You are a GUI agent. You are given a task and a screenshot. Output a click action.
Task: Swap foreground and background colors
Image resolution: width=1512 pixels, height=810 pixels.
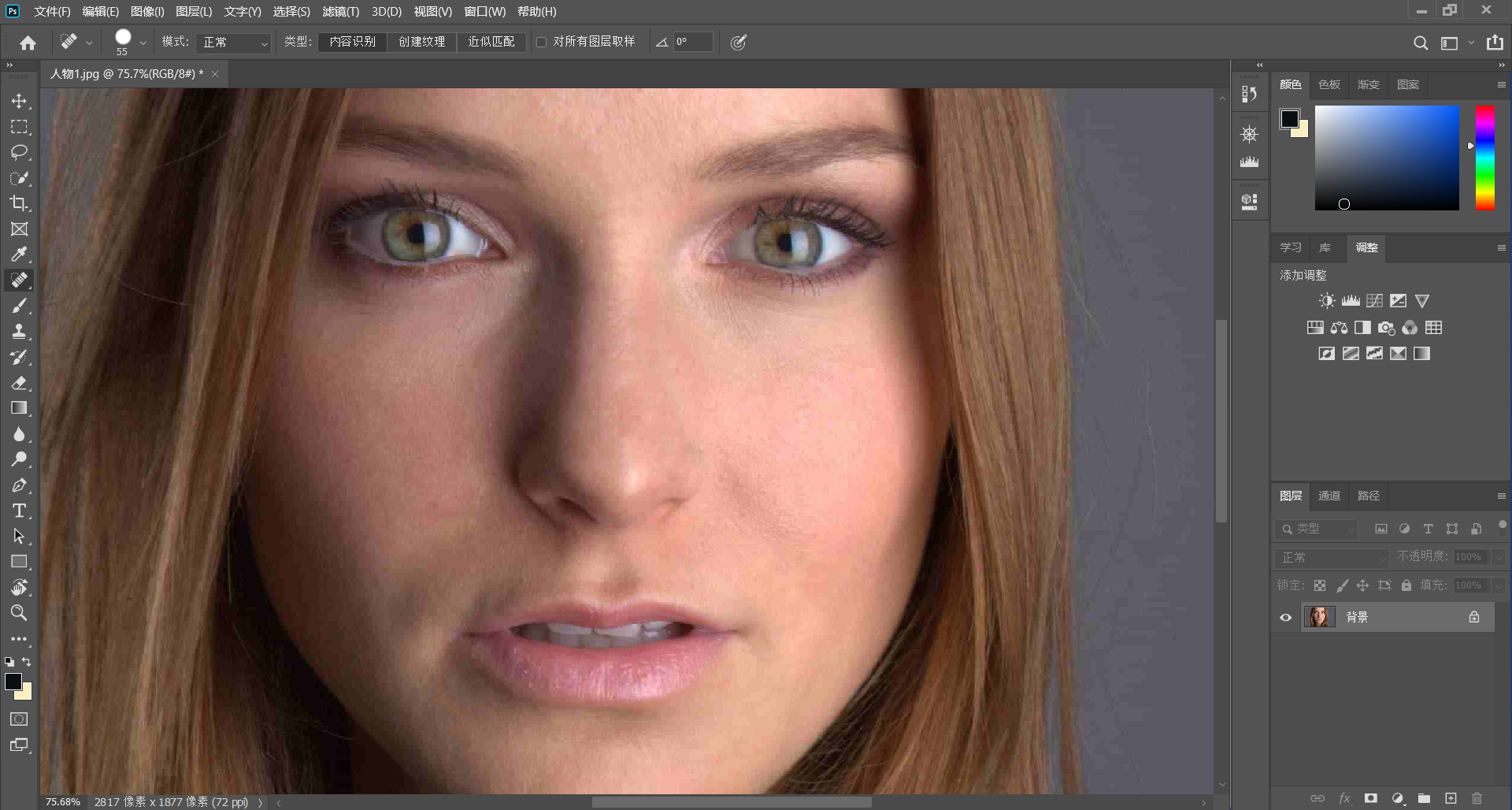point(26,662)
